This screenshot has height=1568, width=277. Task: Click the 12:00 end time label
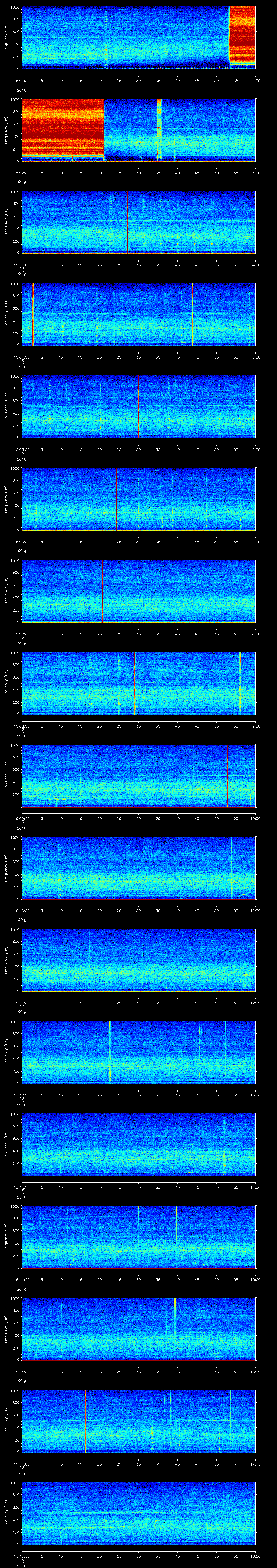(255, 1003)
